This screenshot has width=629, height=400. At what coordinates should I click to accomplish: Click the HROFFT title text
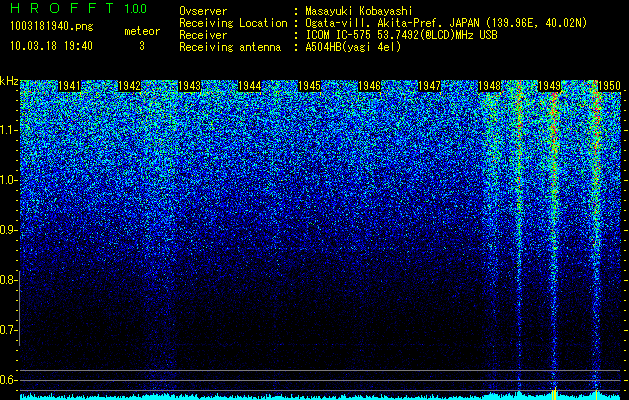[x=62, y=9]
